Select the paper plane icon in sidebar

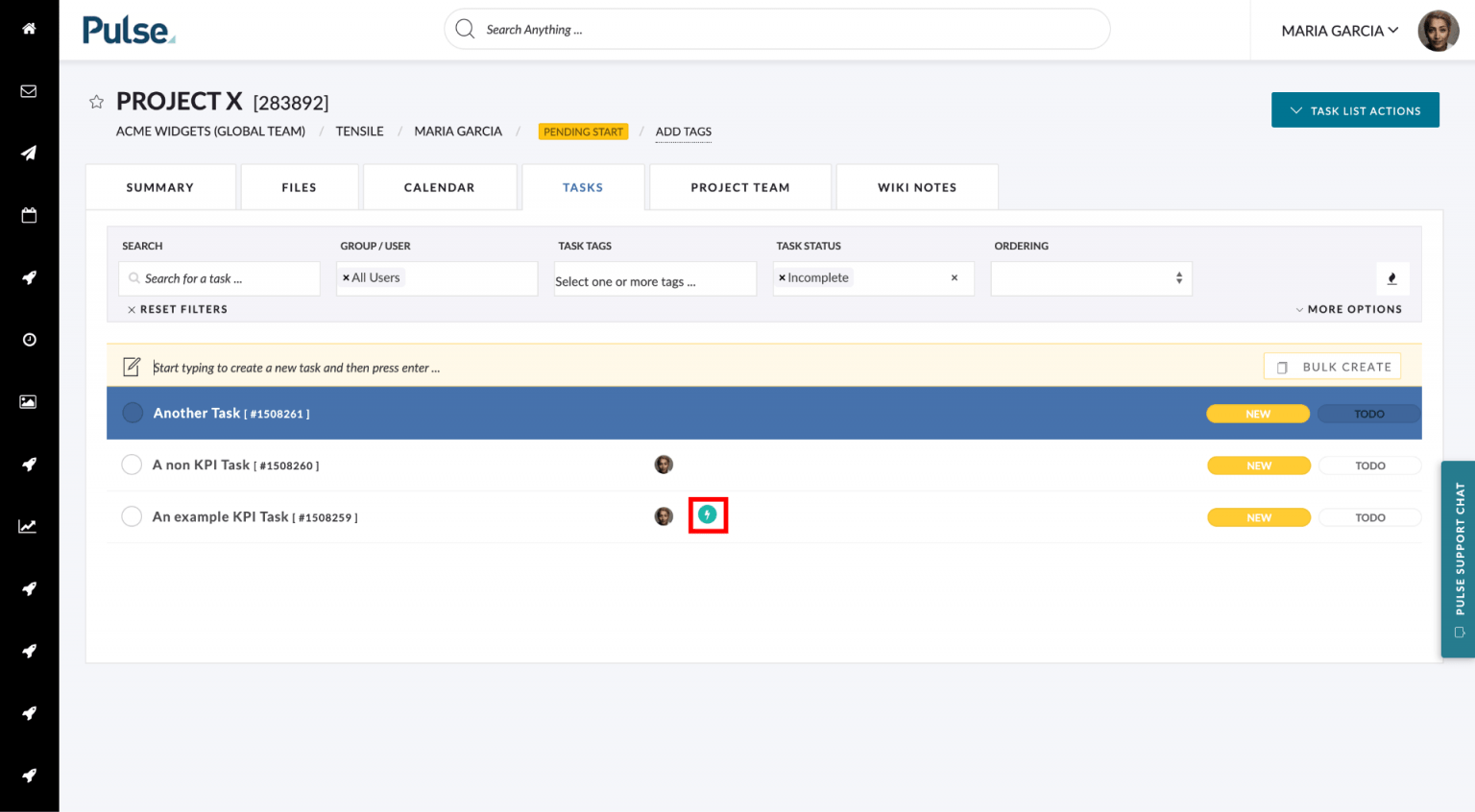(29, 153)
